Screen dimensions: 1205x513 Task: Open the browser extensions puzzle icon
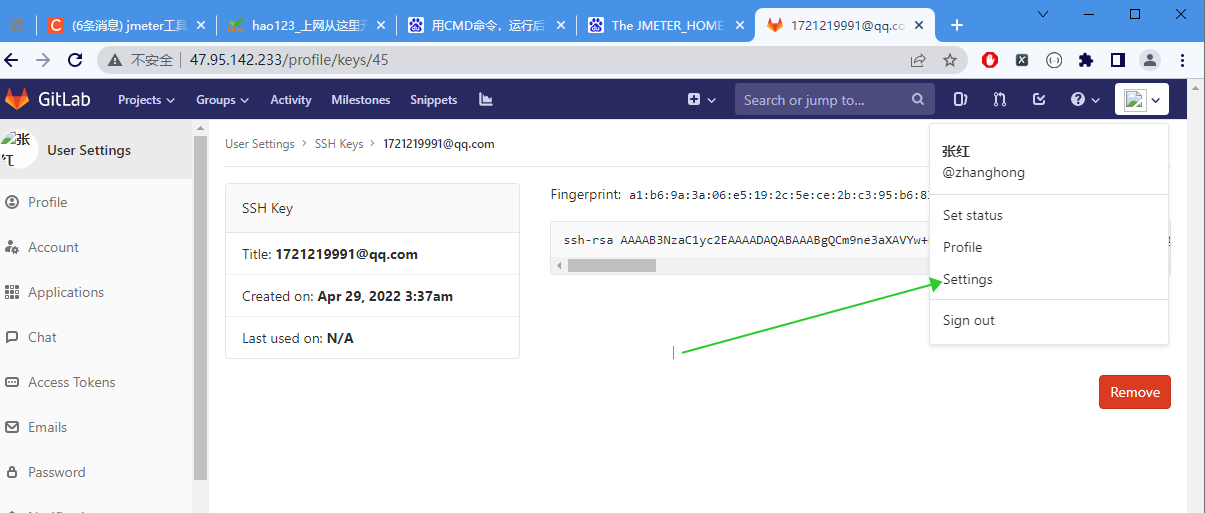[1086, 60]
